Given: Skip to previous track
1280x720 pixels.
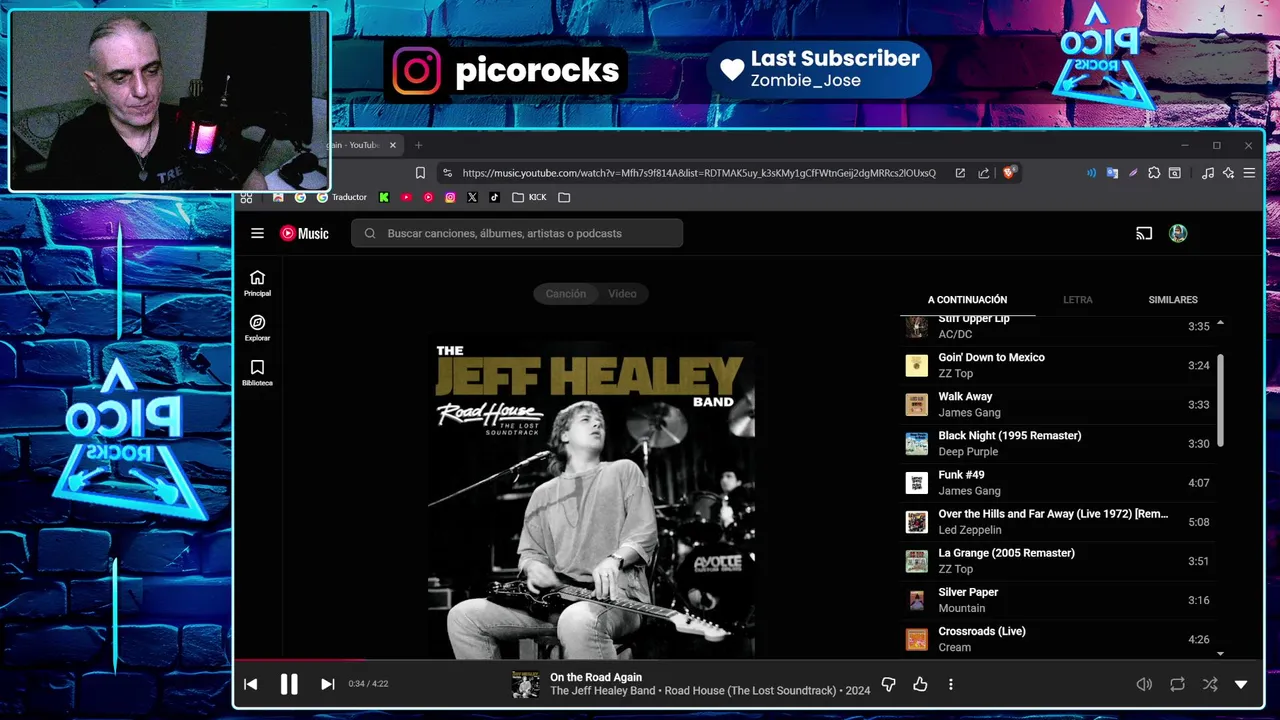Looking at the screenshot, I should coord(250,684).
